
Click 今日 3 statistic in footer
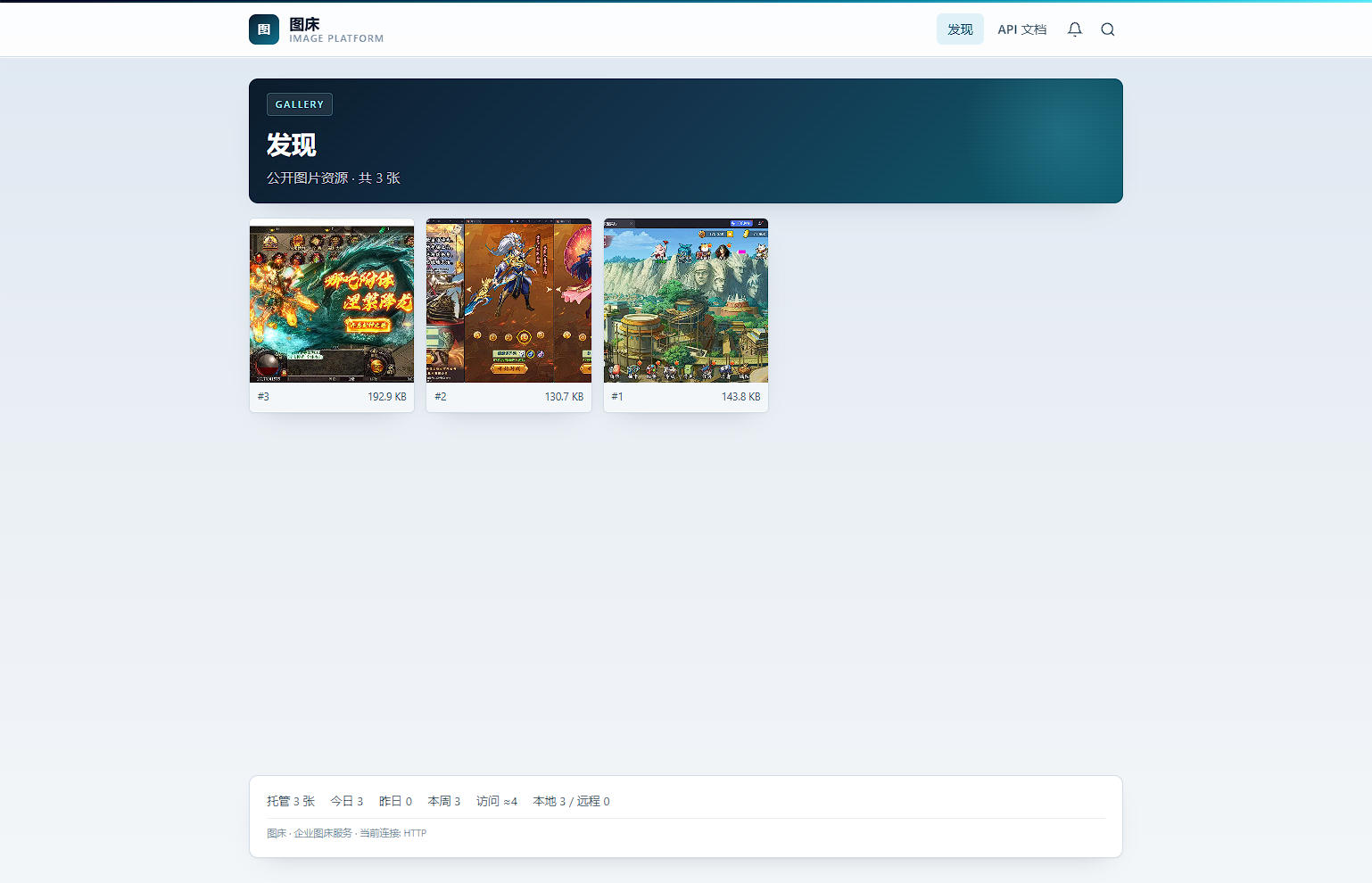point(347,801)
